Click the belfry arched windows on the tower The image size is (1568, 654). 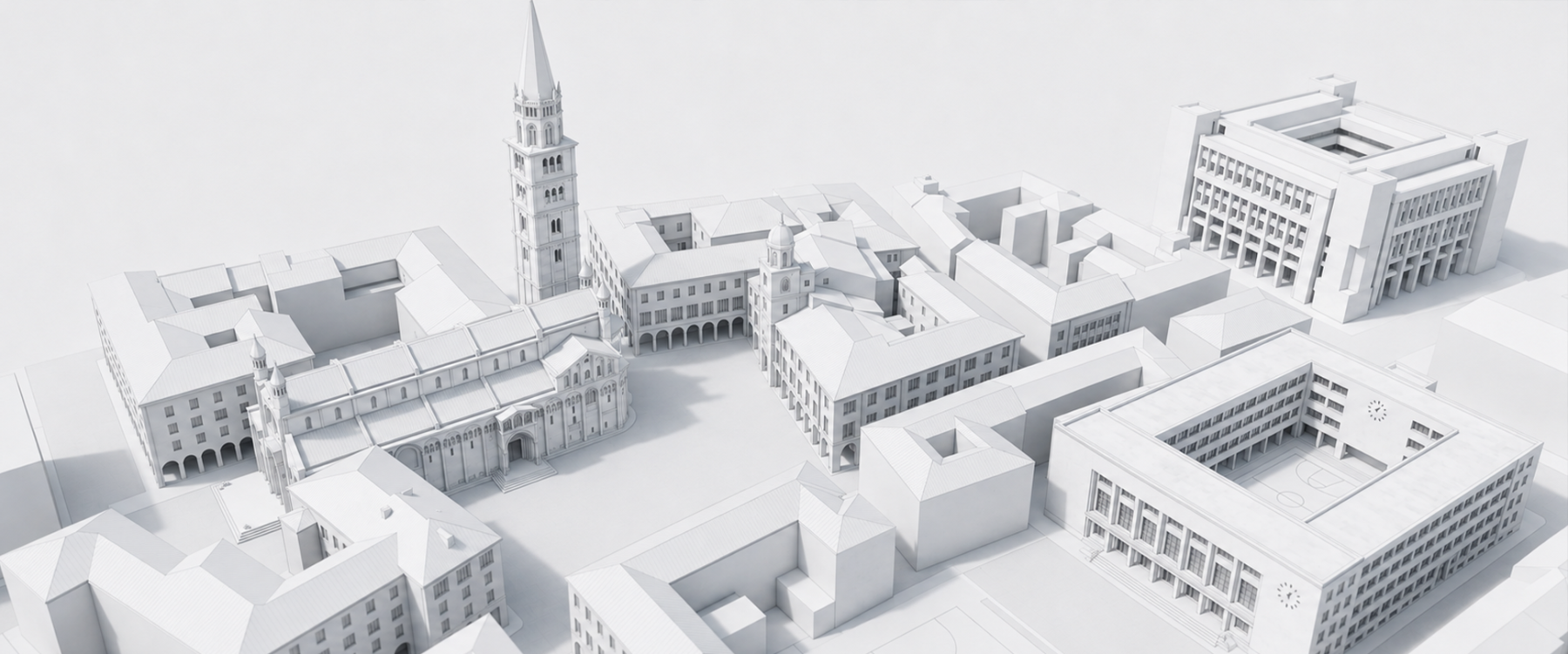coord(542,132)
